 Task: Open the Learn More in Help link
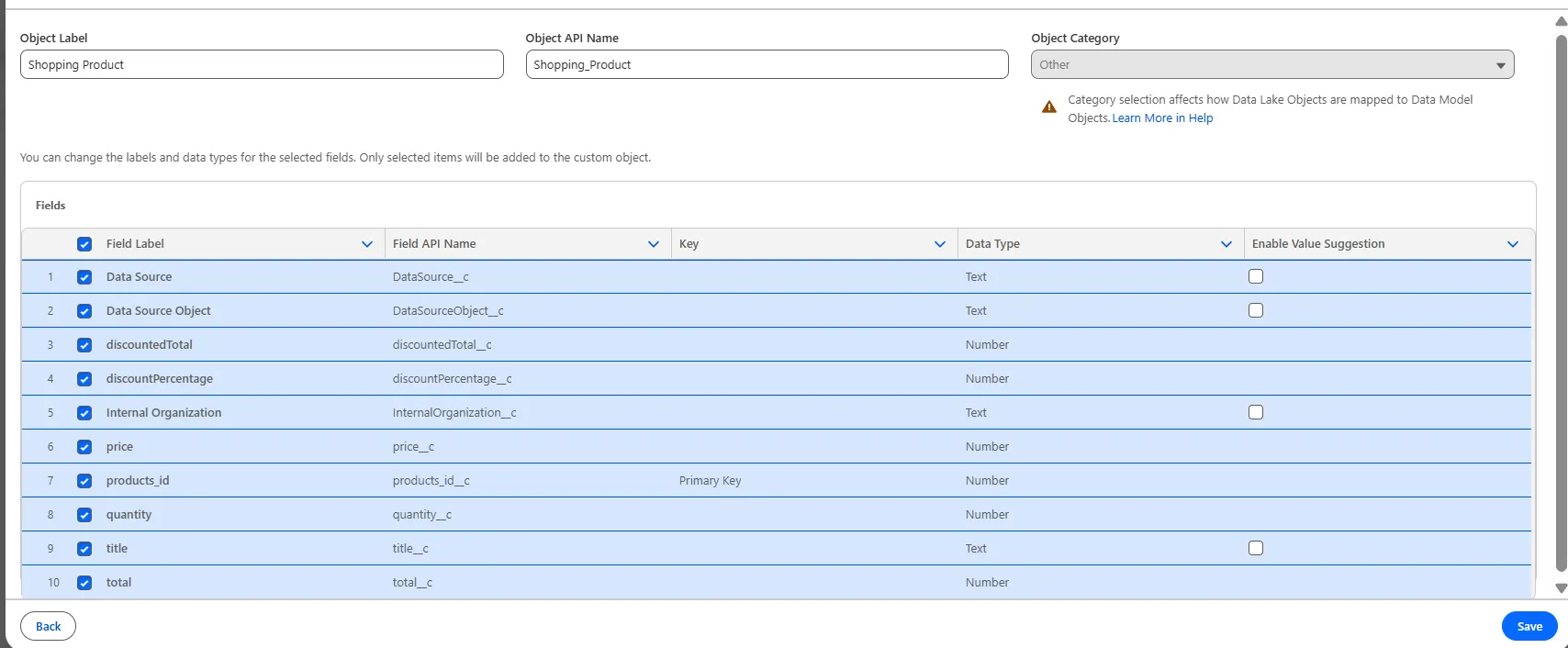tap(1162, 118)
